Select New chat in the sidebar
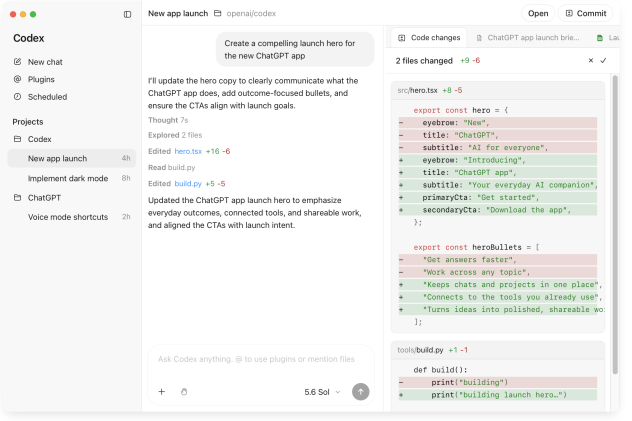Screen dimensions: 632x421 point(72,62)
